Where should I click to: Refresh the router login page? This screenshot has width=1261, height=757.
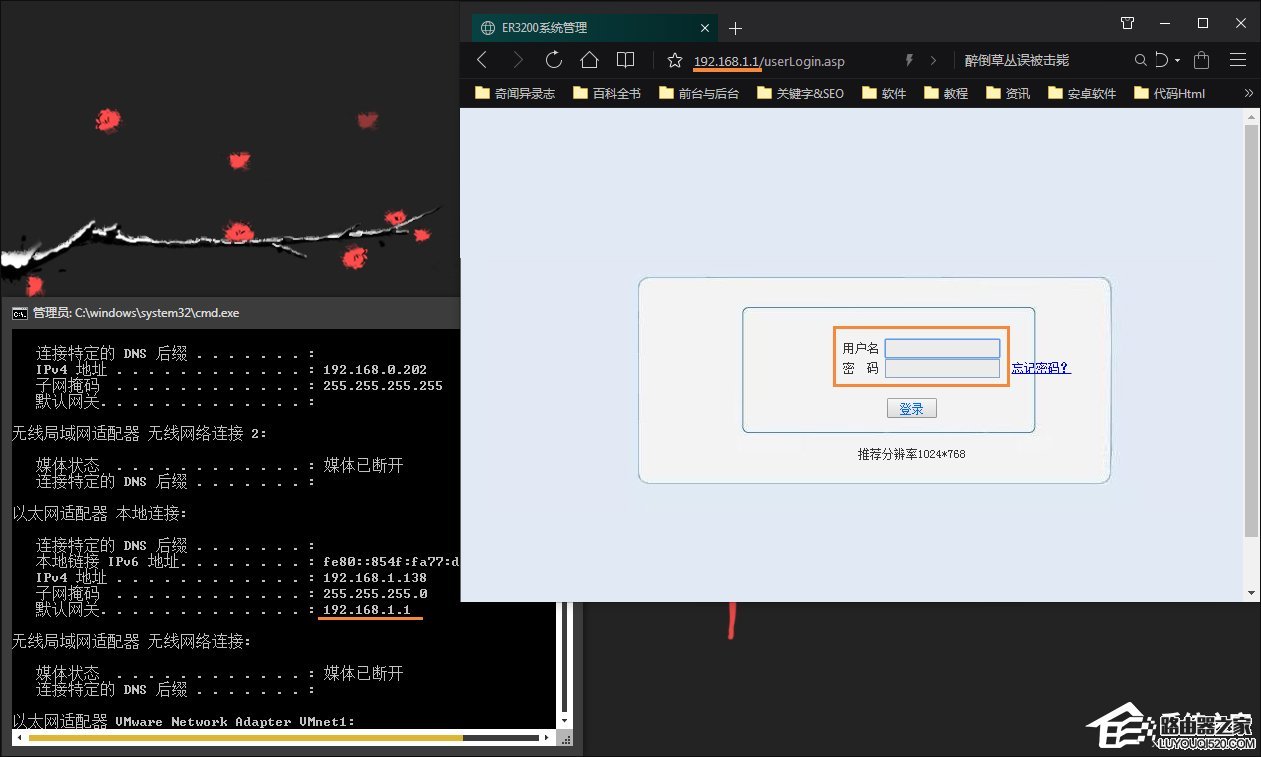click(553, 60)
